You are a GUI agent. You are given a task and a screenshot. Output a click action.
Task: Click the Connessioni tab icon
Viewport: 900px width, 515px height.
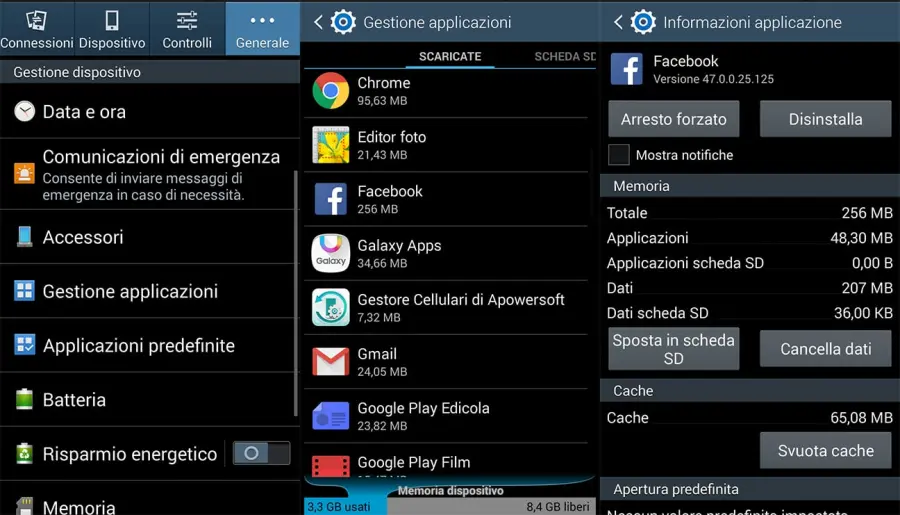coord(37,20)
